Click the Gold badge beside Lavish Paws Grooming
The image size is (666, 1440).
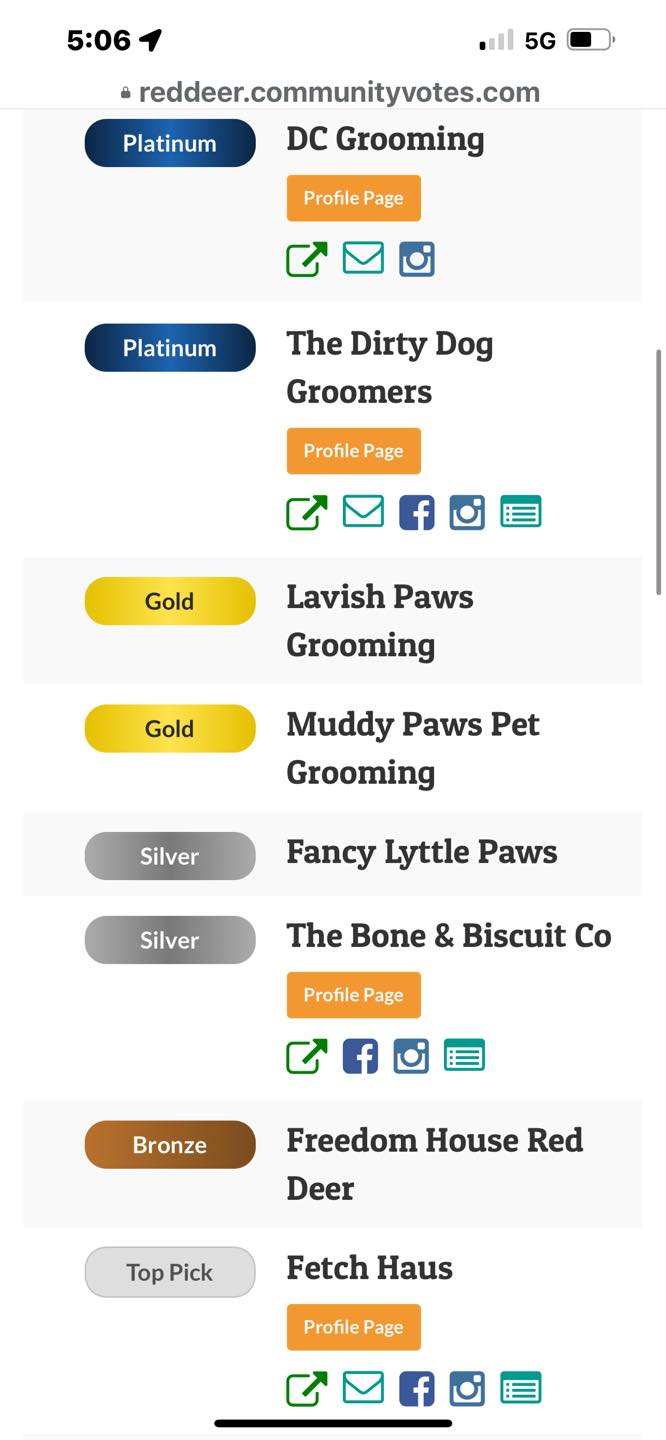(x=169, y=600)
